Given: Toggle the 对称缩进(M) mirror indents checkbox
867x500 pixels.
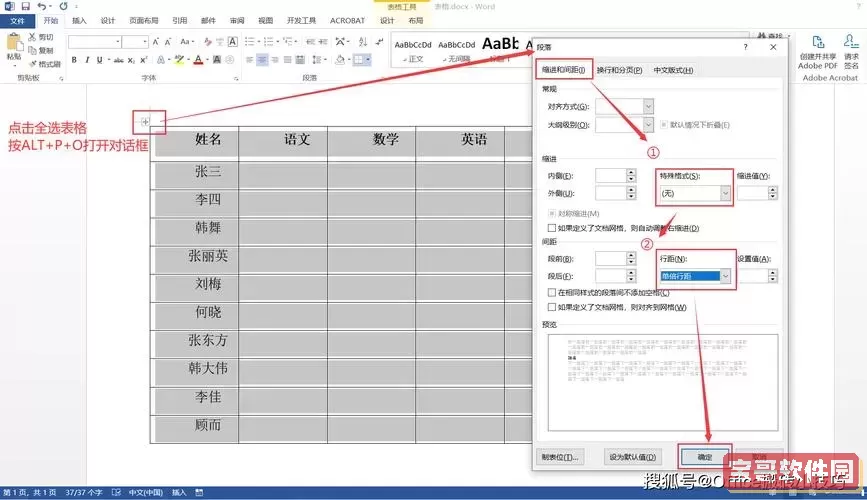Looking at the screenshot, I should coord(551,213).
